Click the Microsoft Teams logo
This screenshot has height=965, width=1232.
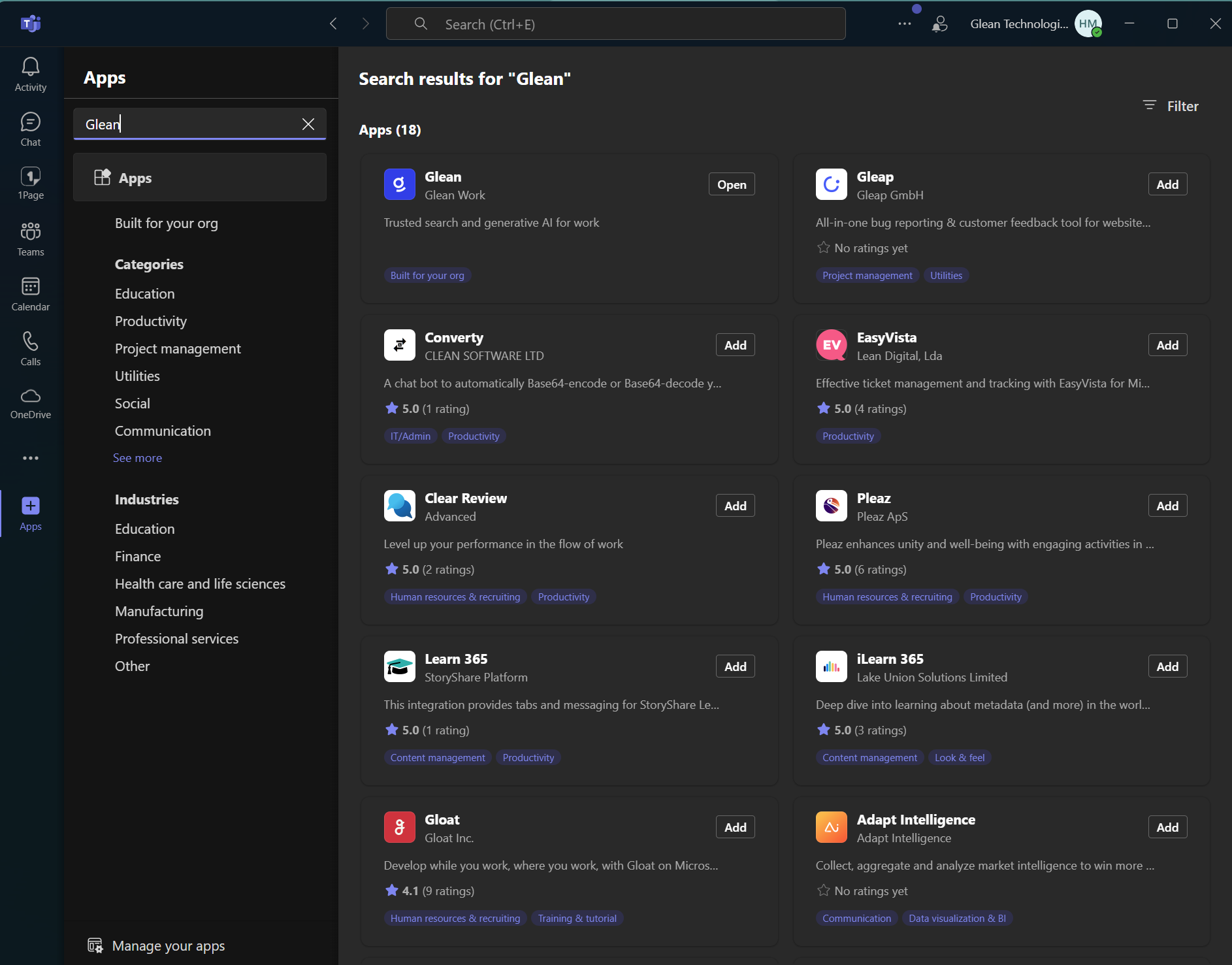click(x=31, y=24)
